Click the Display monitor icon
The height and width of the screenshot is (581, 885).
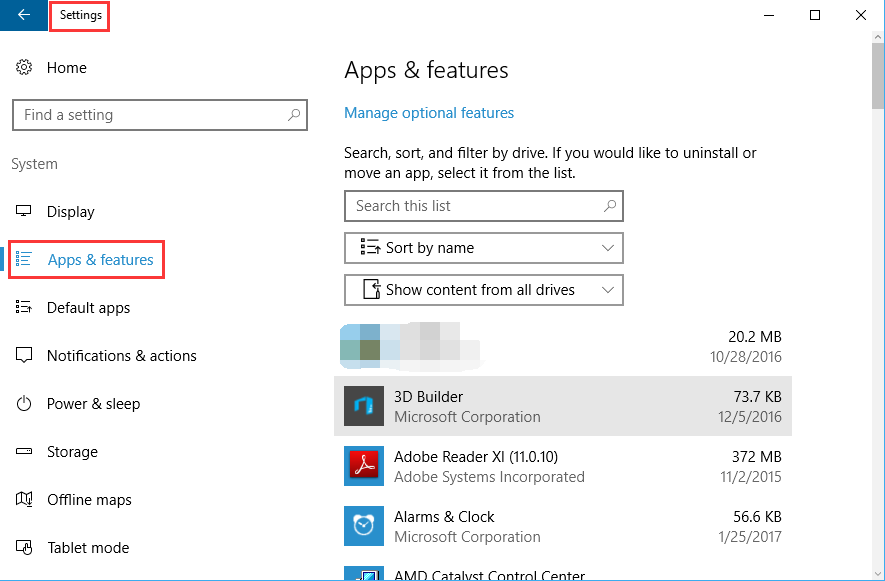click(x=24, y=211)
